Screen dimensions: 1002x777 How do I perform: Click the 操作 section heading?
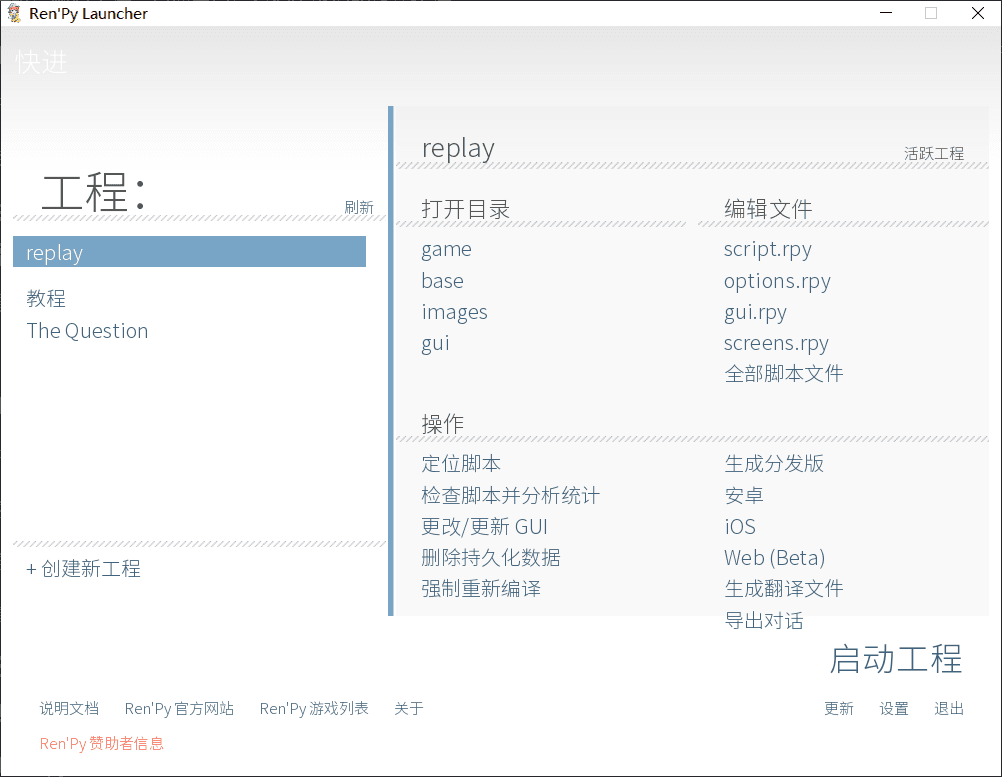pyautogui.click(x=443, y=424)
